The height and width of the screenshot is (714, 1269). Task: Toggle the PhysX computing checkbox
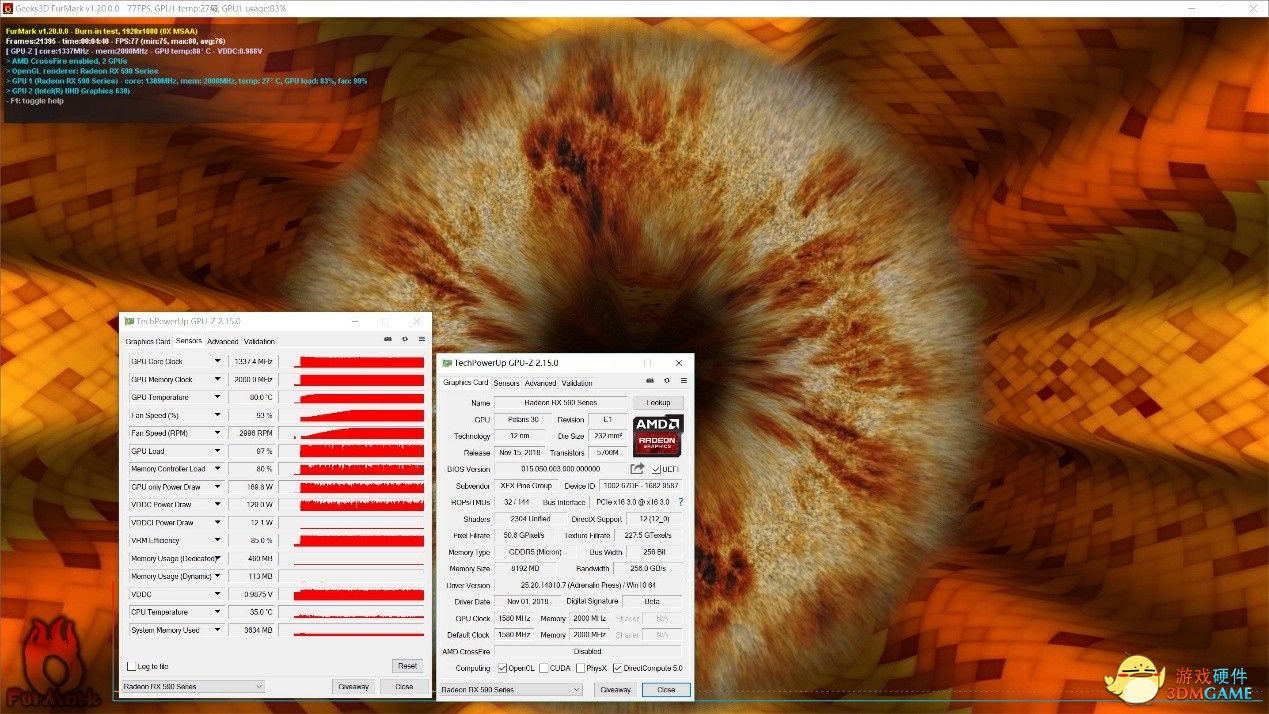click(581, 668)
